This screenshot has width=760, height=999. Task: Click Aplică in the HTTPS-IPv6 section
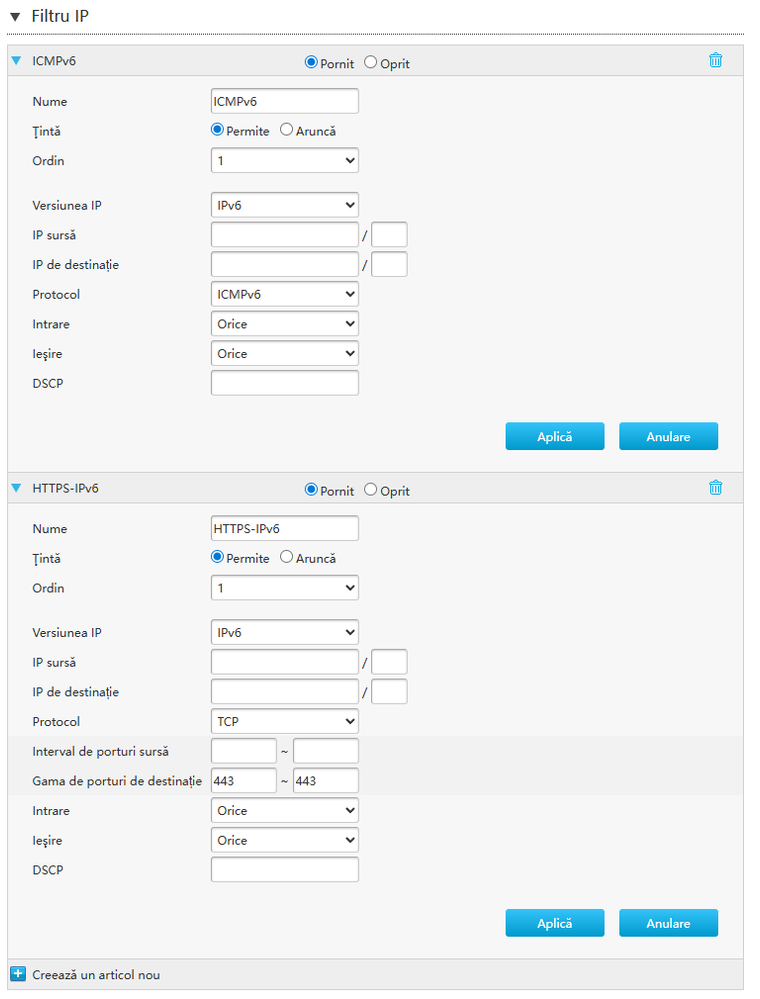tap(554, 923)
